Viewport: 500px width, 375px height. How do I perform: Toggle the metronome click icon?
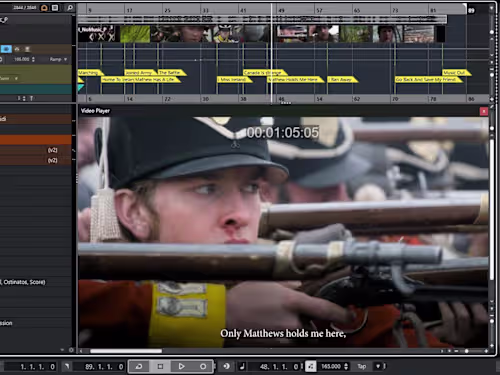point(226,366)
